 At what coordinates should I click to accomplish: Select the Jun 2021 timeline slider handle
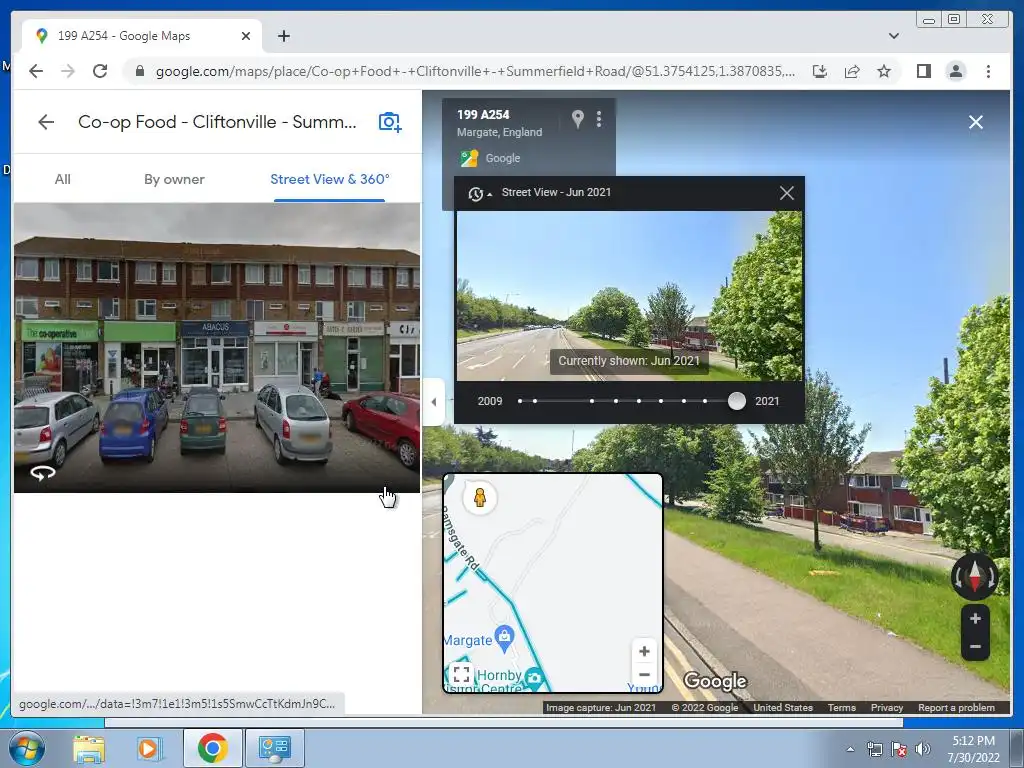[737, 401]
